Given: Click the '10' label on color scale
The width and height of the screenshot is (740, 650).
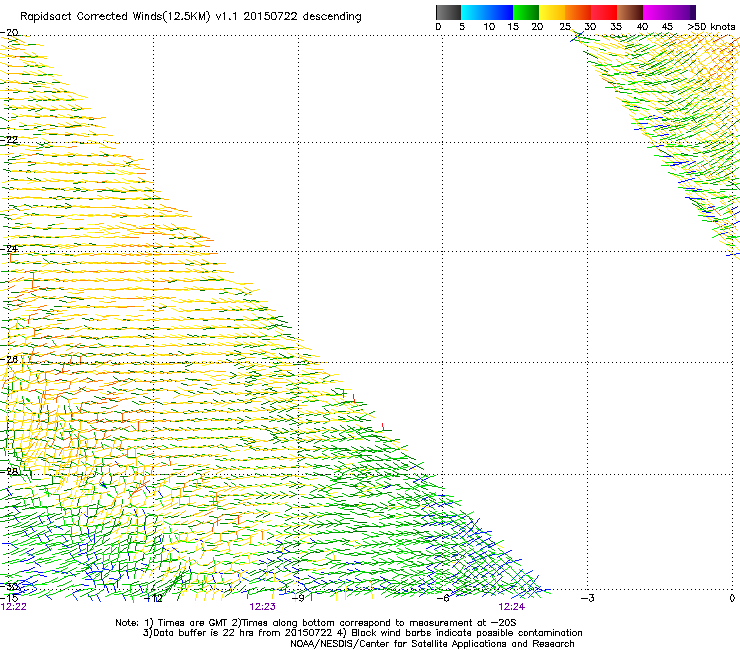Looking at the screenshot, I should [489, 26].
